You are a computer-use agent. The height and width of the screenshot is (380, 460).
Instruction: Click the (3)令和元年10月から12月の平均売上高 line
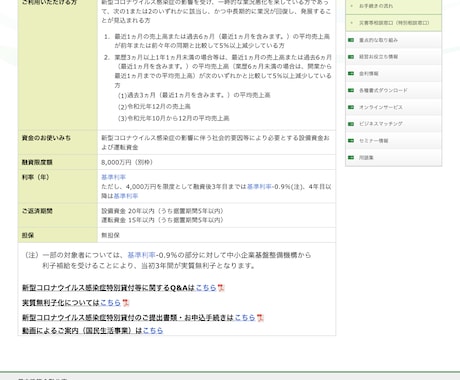173,118
